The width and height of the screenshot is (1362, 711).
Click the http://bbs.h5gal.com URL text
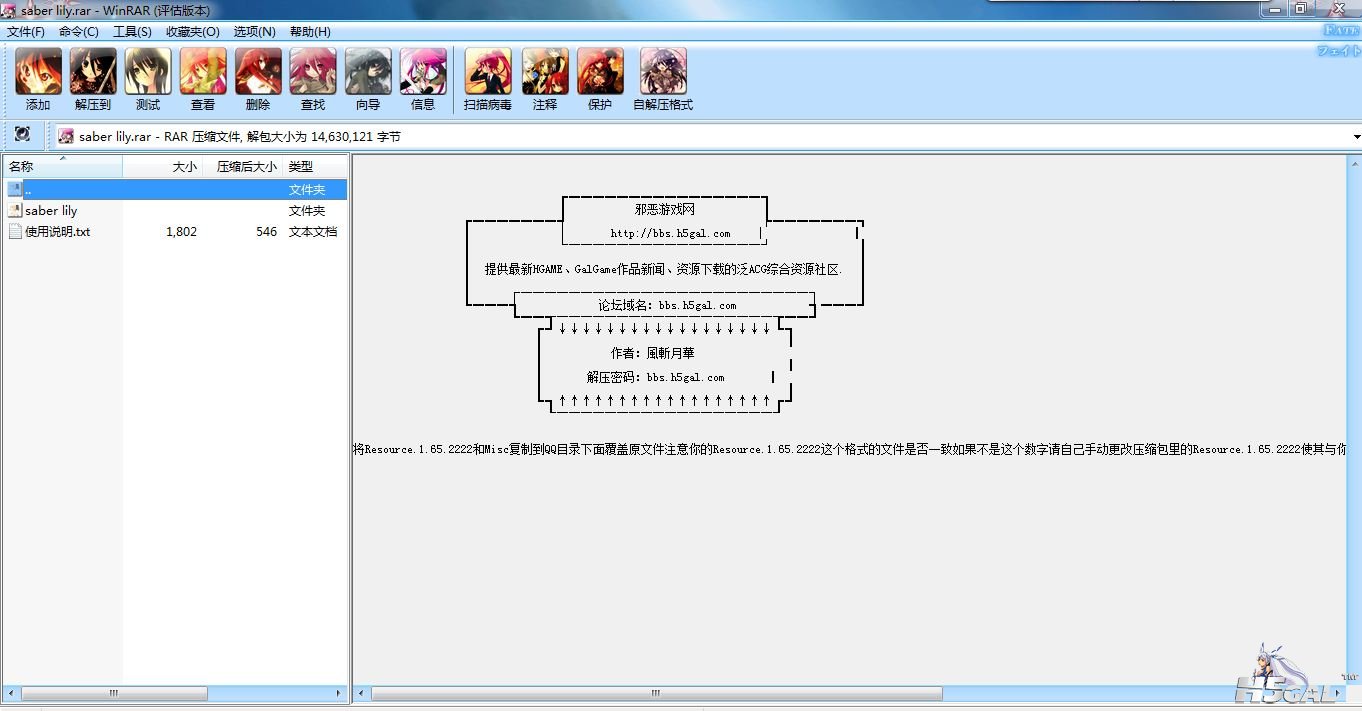(670, 234)
